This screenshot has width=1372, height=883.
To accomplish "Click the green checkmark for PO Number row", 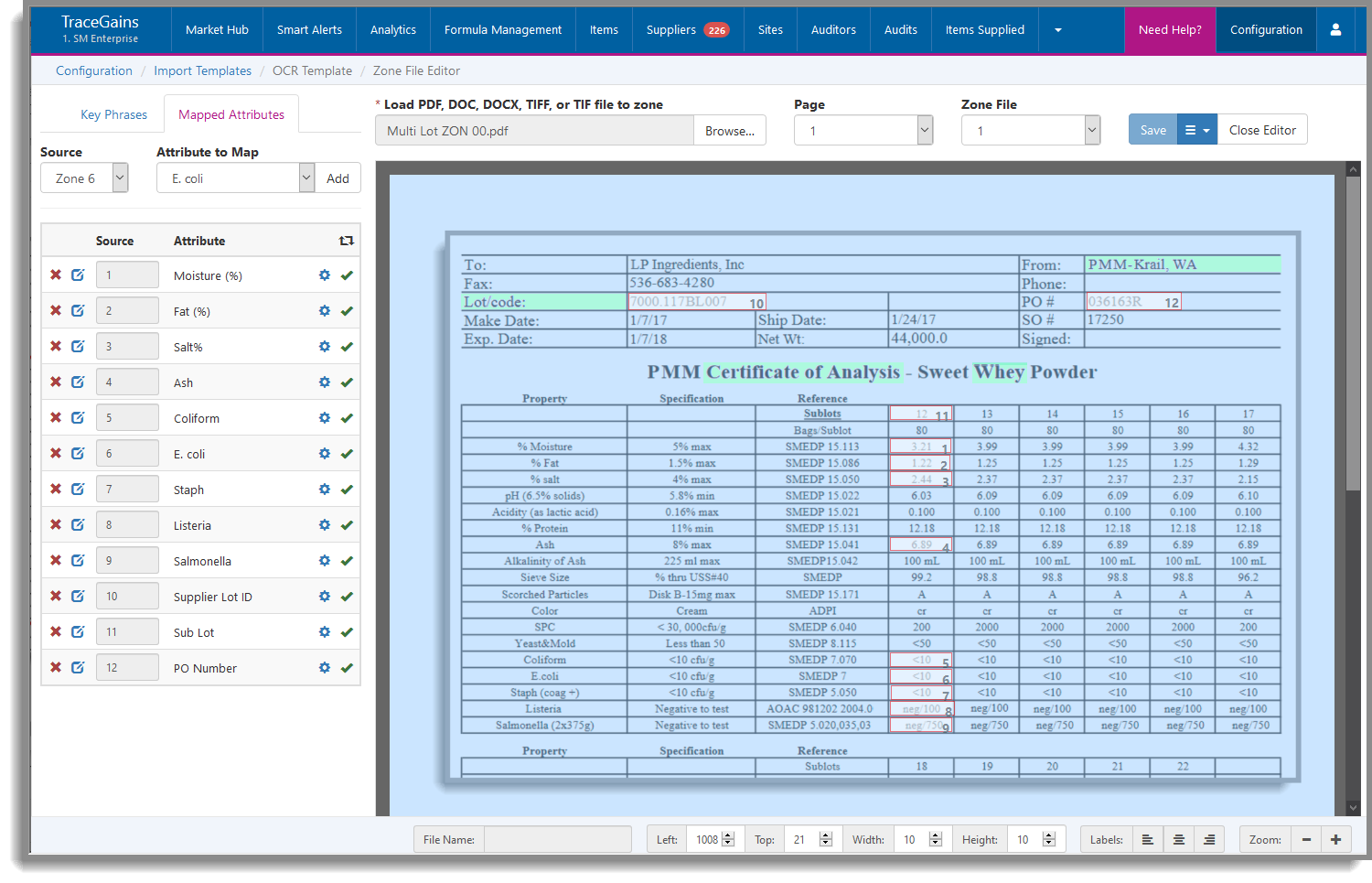I will [347, 668].
